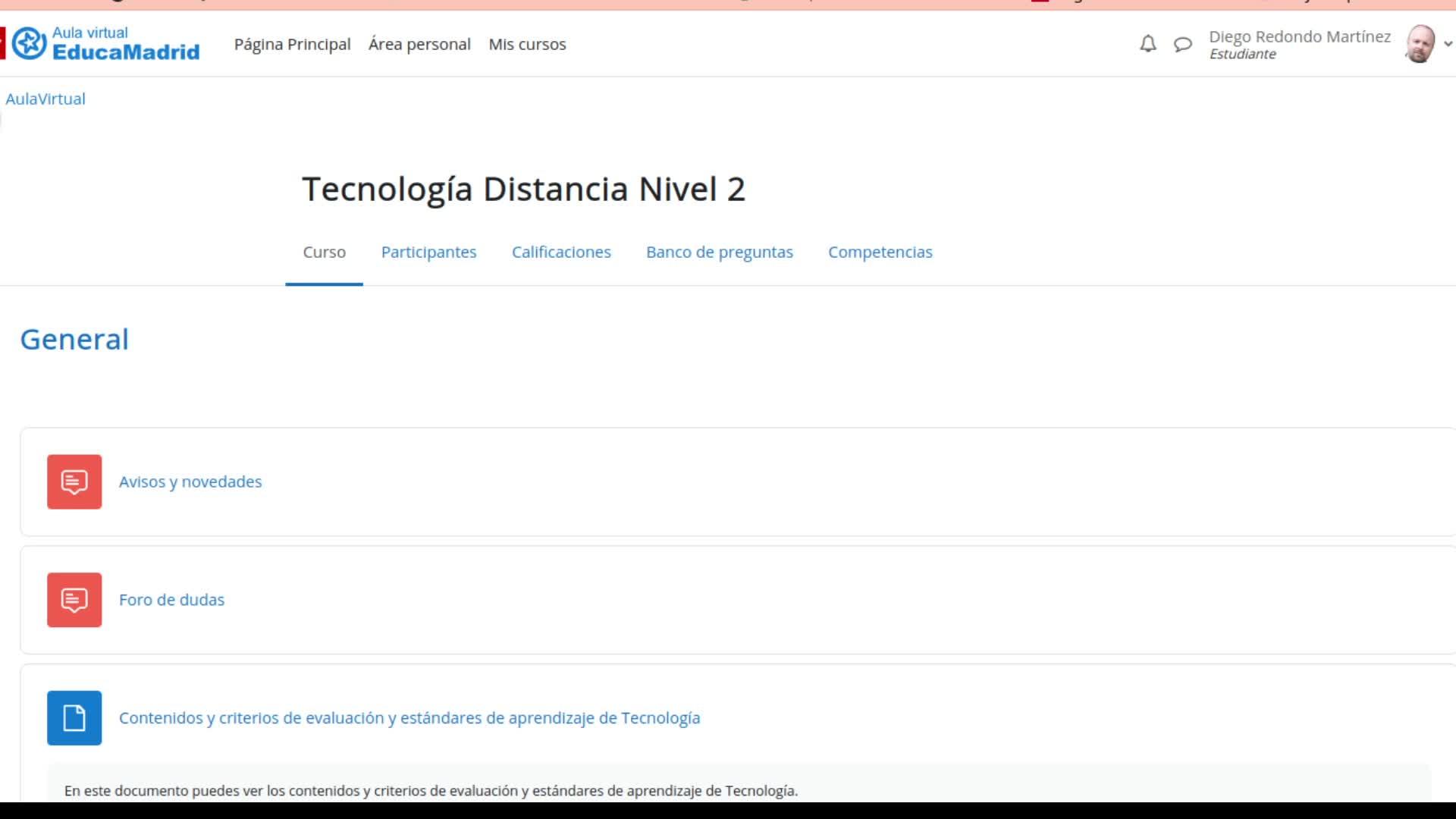Select the Curso tab
Screen dimensions: 1456x819
click(324, 252)
